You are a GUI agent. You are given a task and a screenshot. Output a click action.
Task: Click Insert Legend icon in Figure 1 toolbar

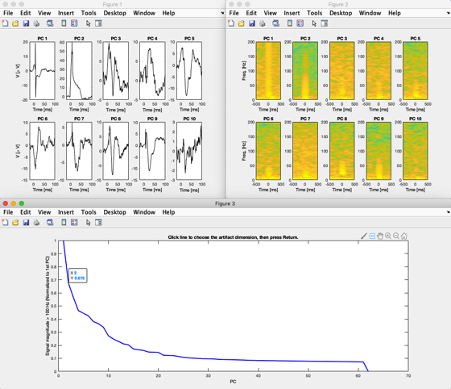click(x=74, y=23)
